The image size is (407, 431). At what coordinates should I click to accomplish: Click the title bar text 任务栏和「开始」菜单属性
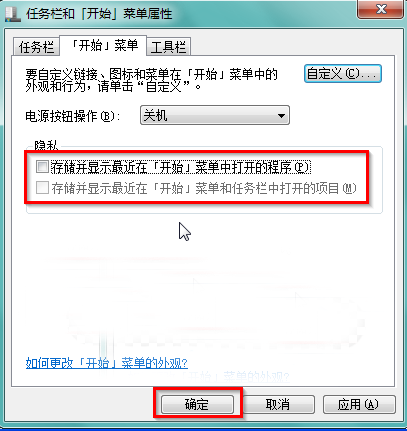(x=99, y=14)
